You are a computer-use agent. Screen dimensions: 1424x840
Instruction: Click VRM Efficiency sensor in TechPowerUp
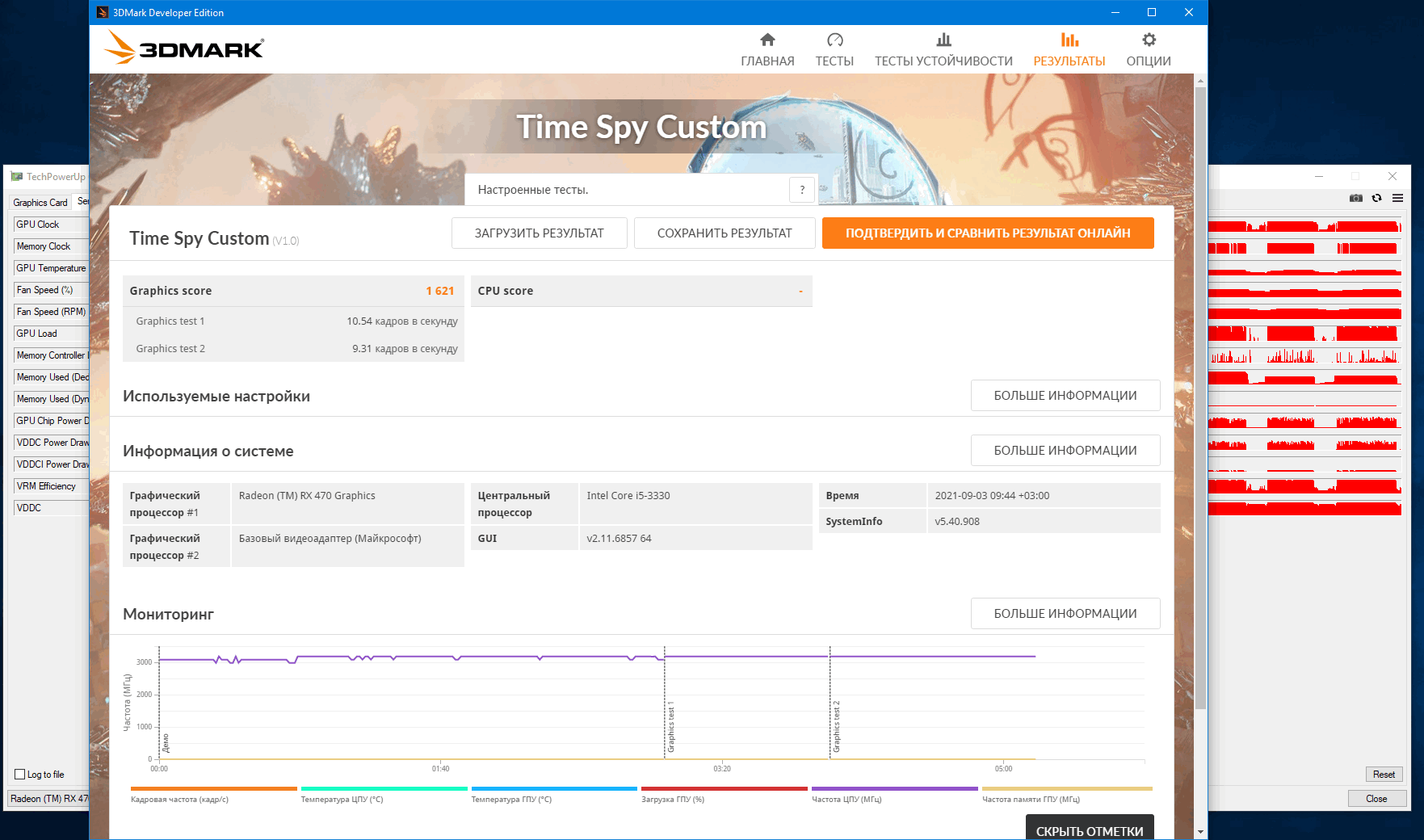point(51,486)
